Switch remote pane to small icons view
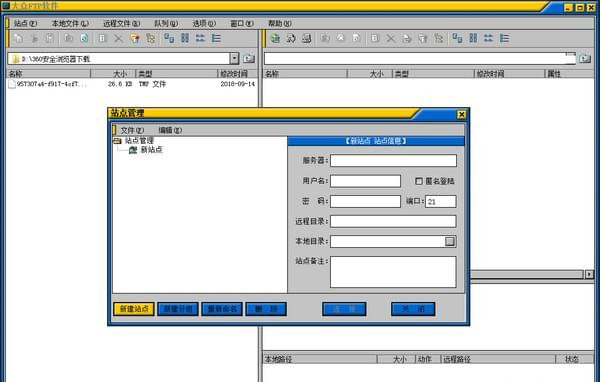 coord(473,38)
